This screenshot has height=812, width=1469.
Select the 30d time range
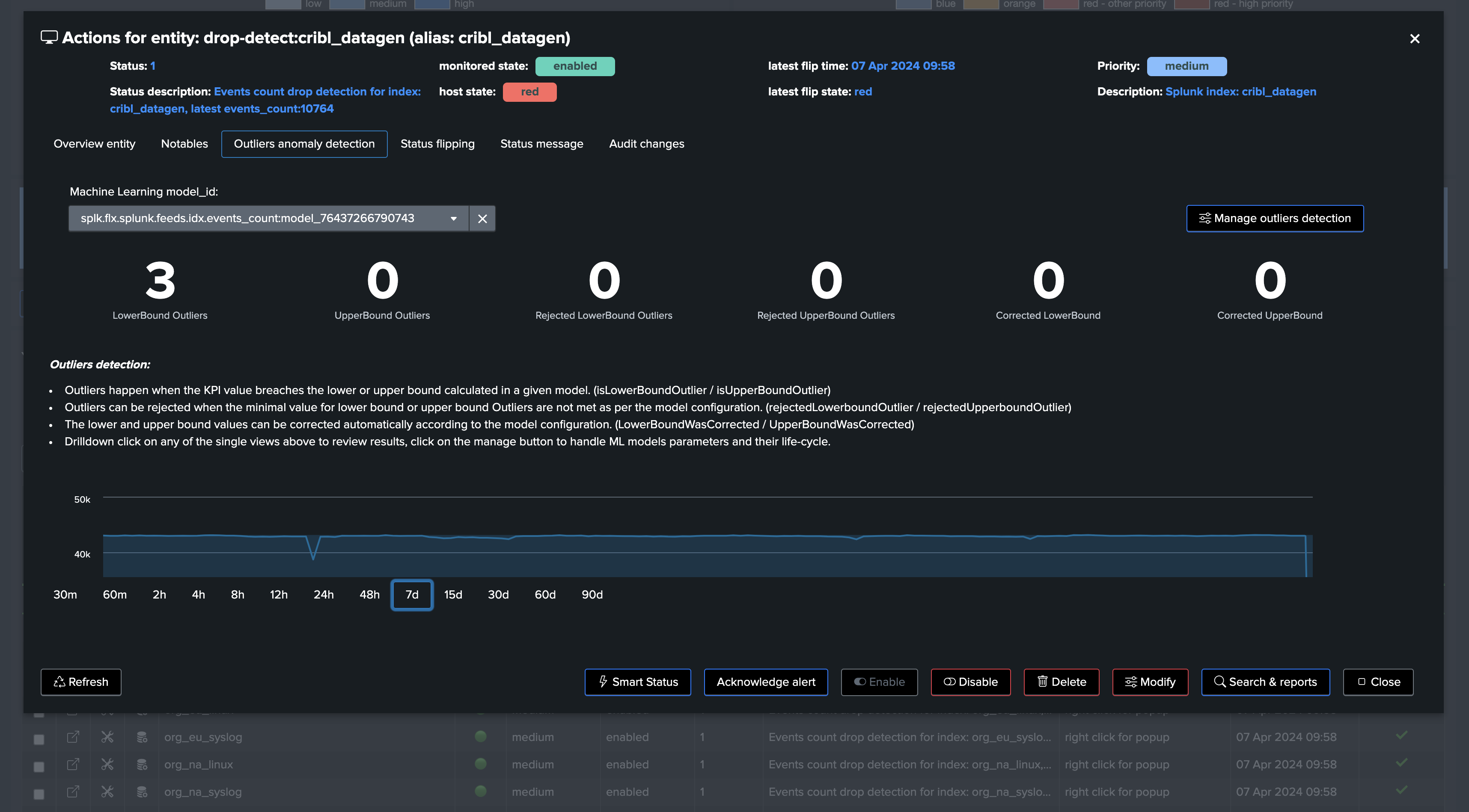point(498,594)
